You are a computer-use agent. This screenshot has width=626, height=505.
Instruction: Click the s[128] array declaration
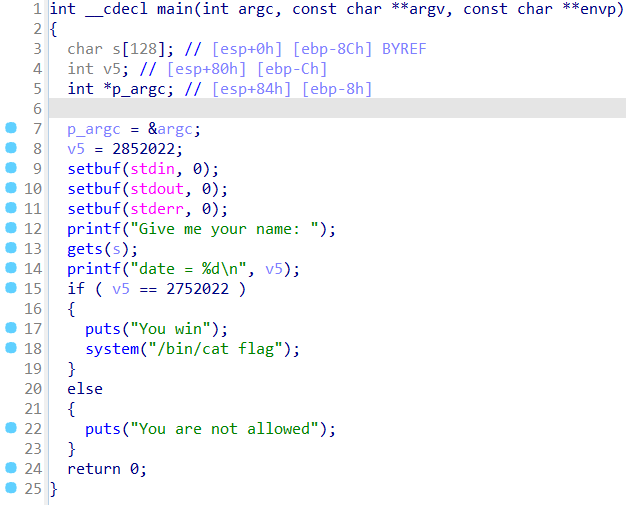[139, 50]
